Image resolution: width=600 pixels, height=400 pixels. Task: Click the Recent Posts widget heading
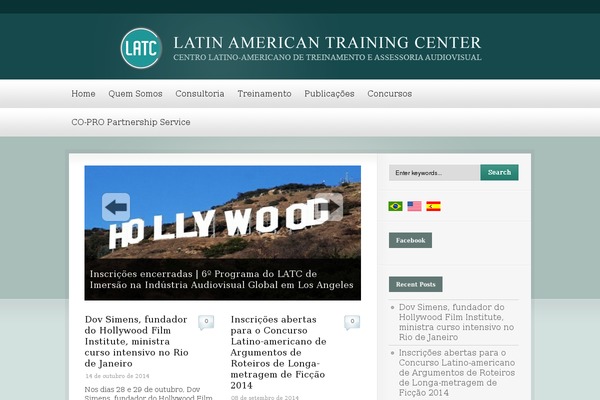pyautogui.click(x=416, y=284)
